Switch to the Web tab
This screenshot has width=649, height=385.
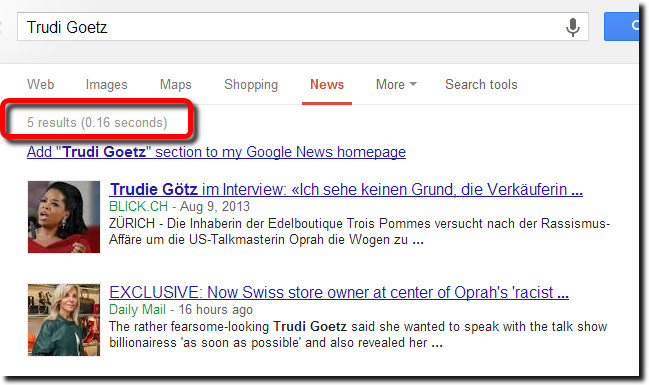click(41, 84)
